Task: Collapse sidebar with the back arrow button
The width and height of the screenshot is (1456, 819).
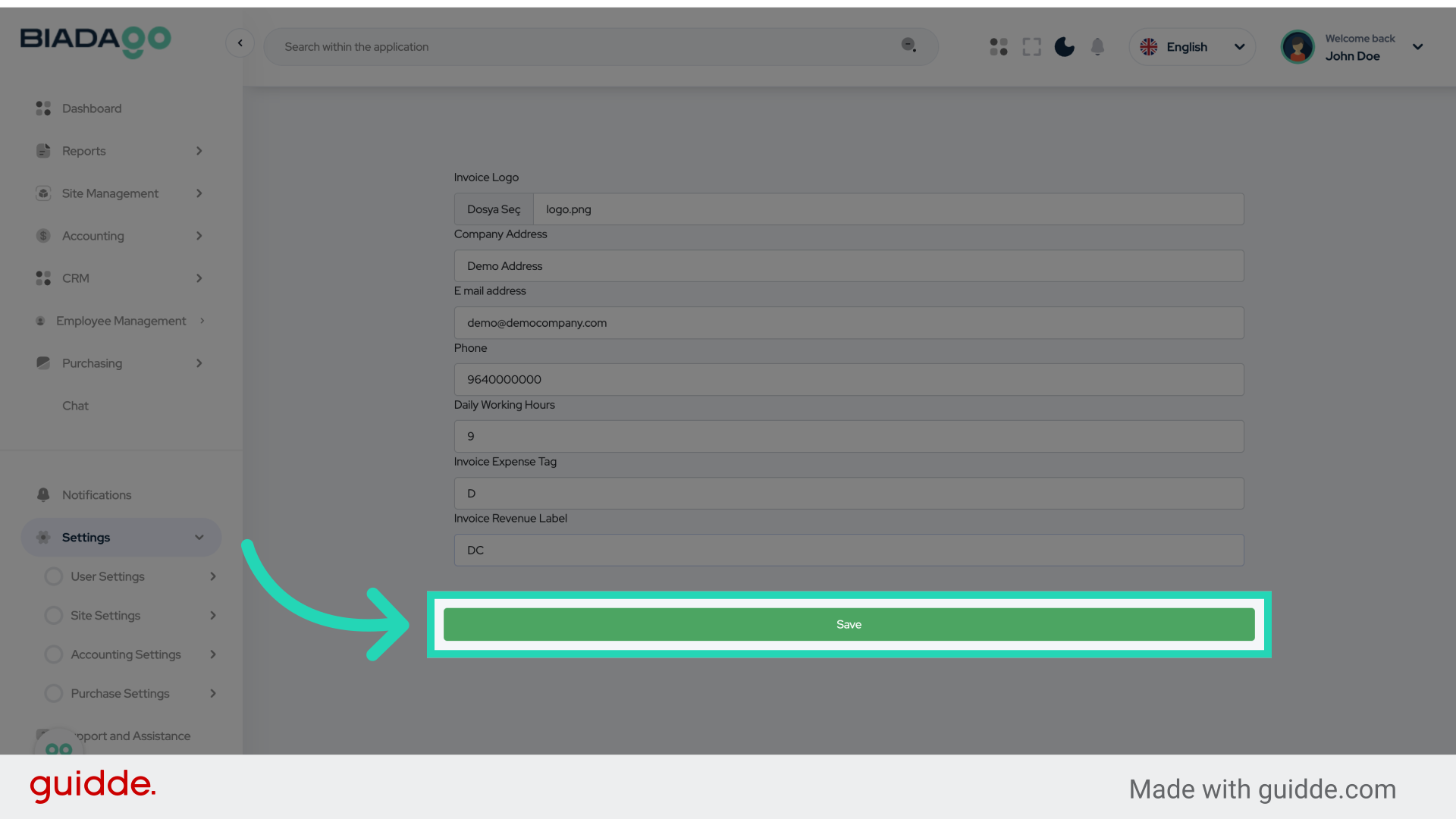Action: click(240, 43)
